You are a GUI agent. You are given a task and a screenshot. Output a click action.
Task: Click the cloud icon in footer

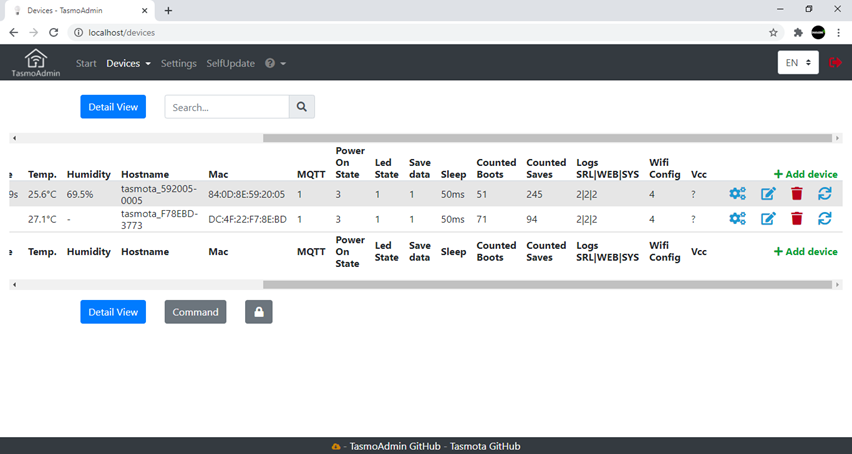336,446
